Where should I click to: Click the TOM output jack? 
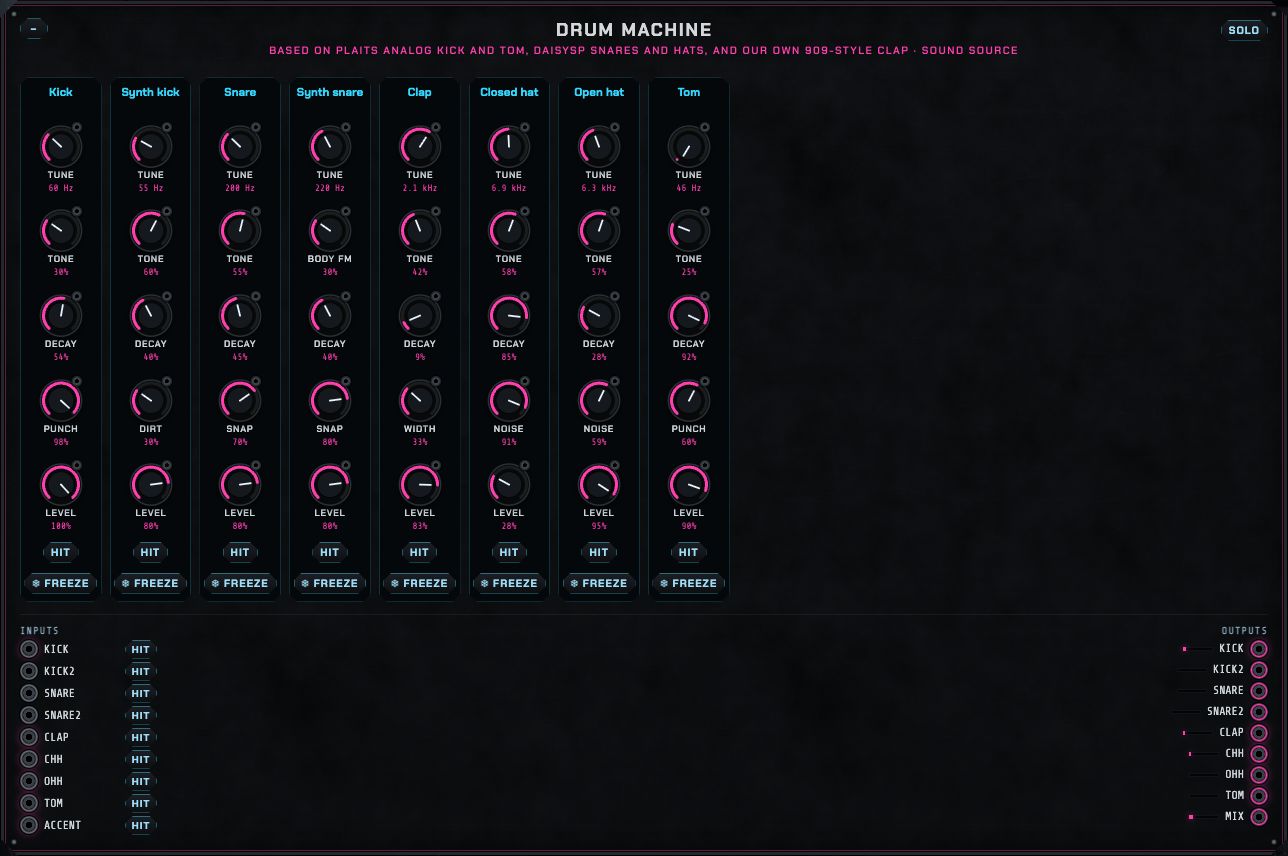1259,796
